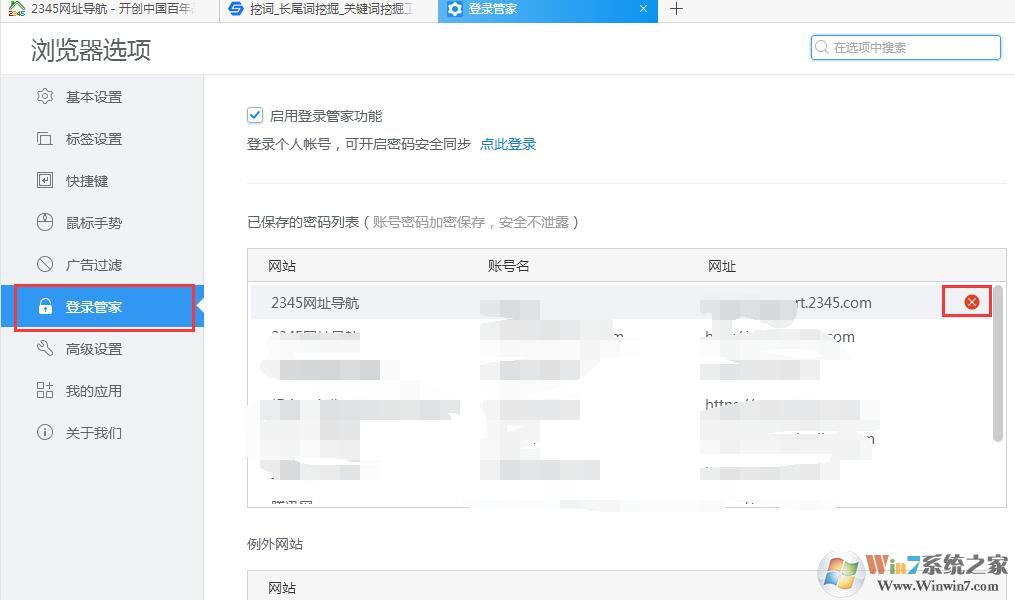1015x600 pixels.
Task: Click the 挖词 tab favicon
Action: pos(236,9)
